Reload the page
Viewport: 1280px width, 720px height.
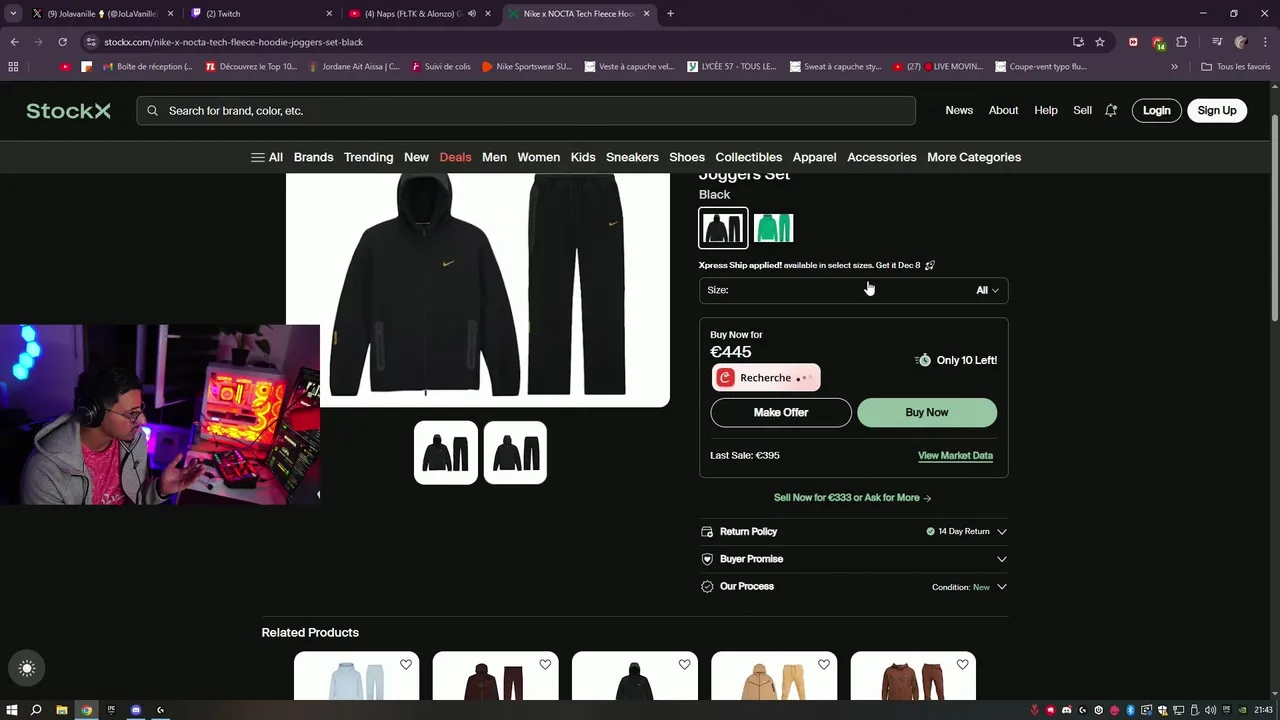coord(62,42)
